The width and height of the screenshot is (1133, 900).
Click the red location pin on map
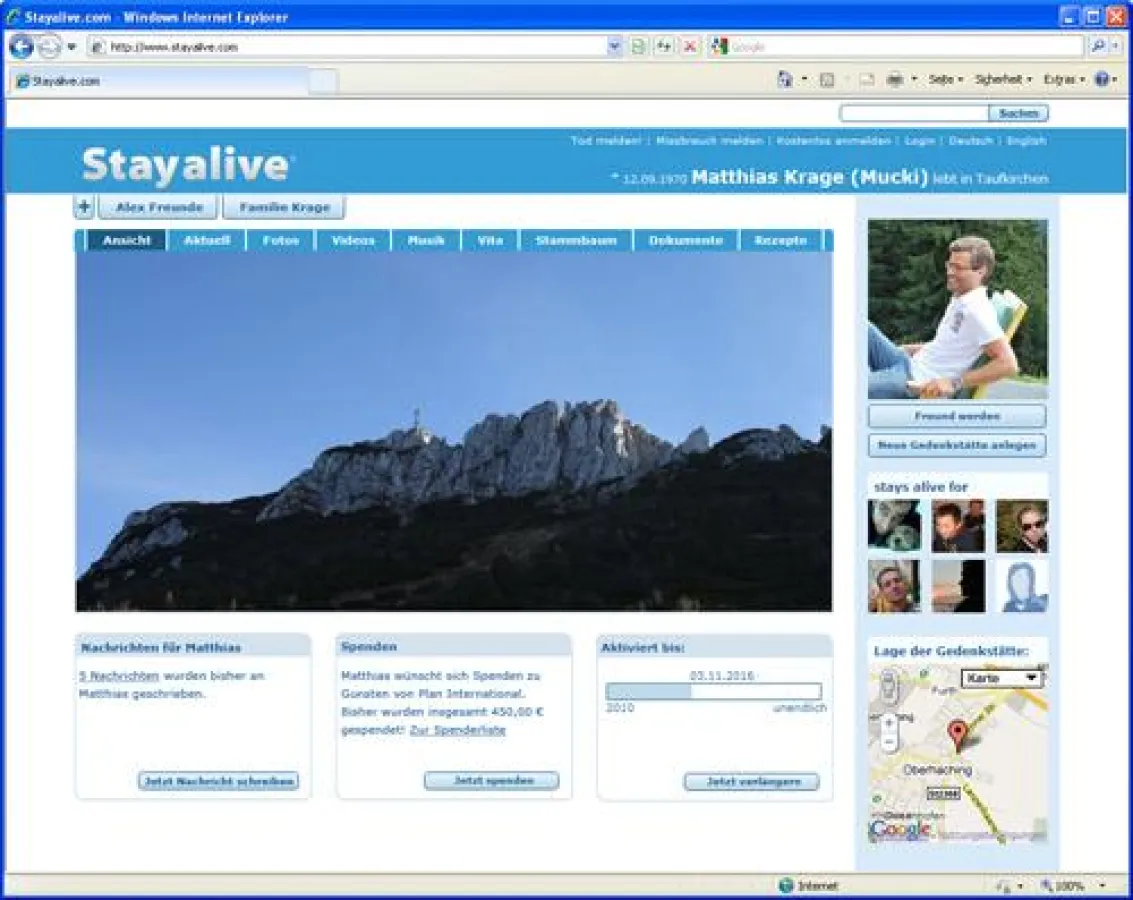958,735
